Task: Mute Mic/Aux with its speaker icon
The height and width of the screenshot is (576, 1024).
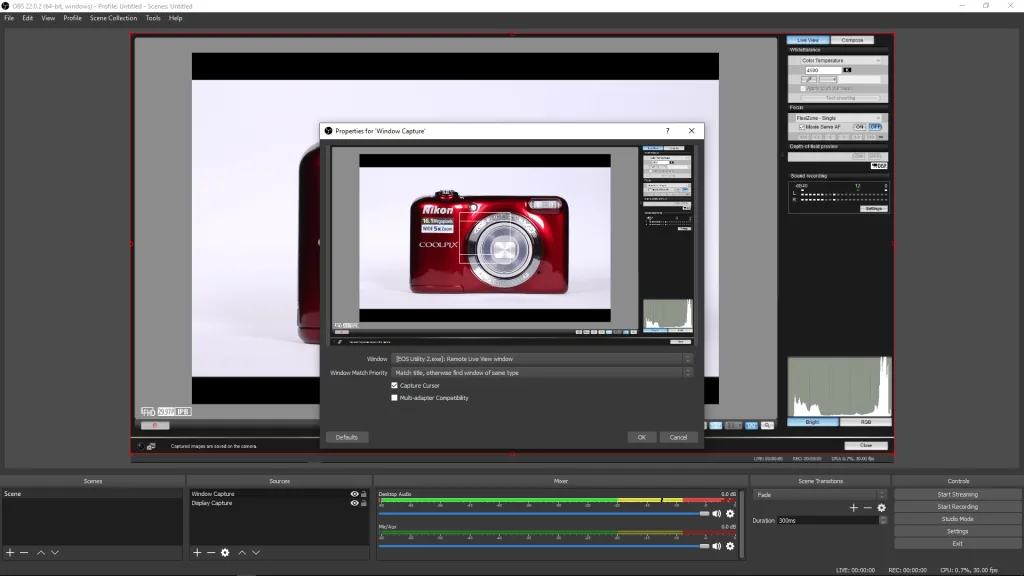Action: click(x=714, y=546)
